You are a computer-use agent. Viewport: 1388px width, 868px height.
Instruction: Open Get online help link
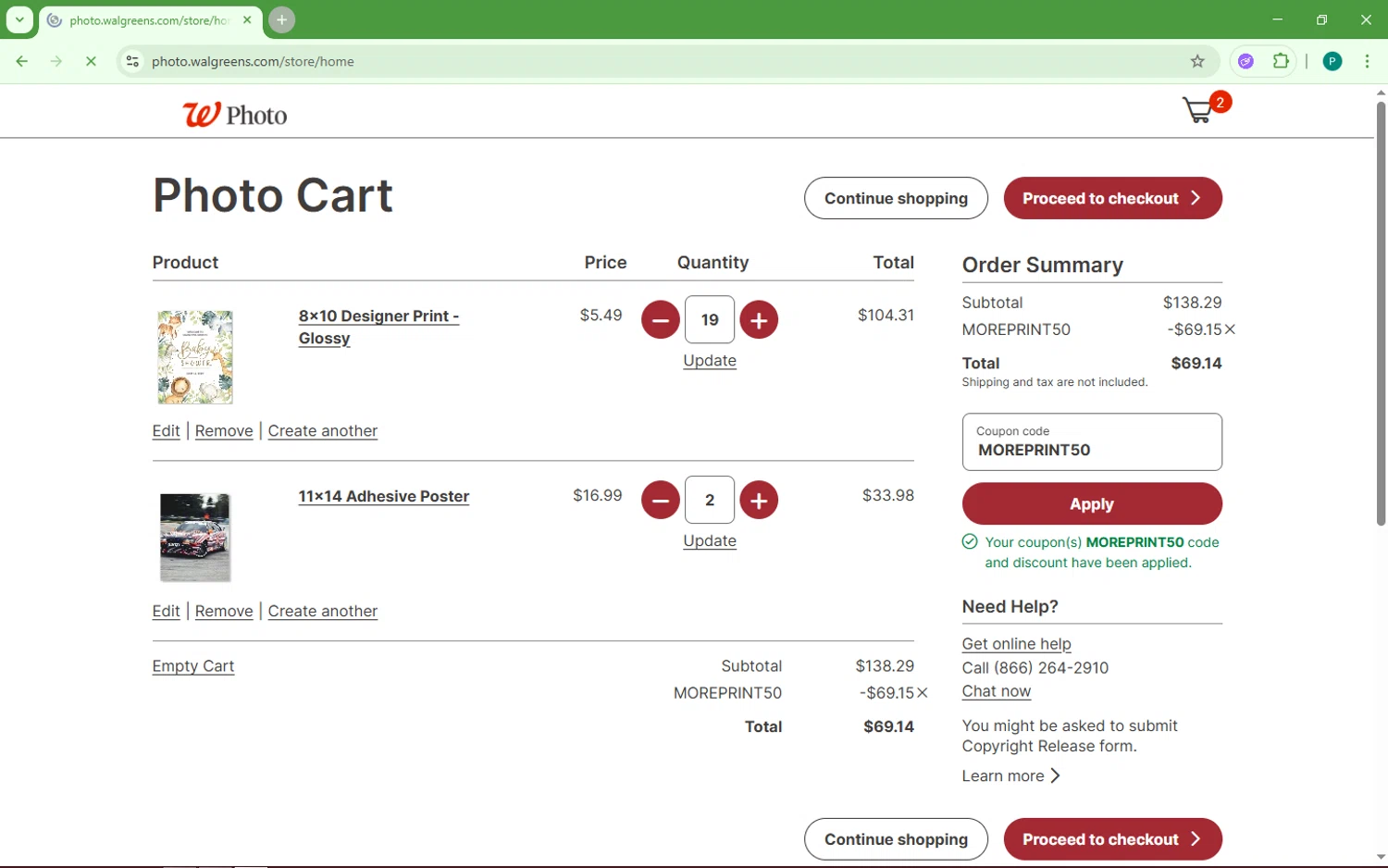click(x=1016, y=644)
